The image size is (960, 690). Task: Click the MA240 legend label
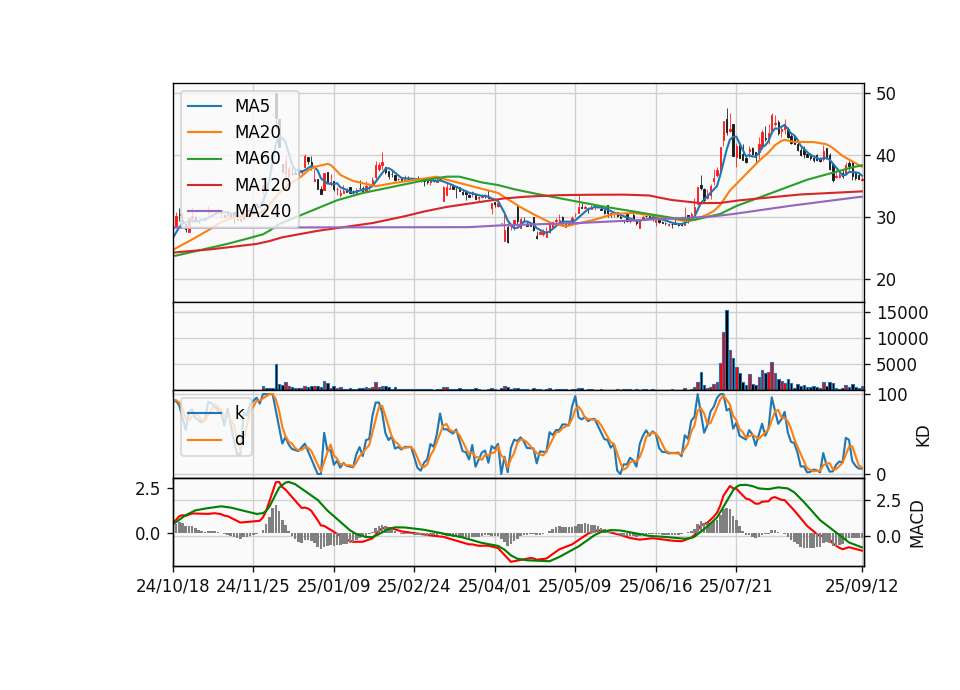[x=263, y=211]
